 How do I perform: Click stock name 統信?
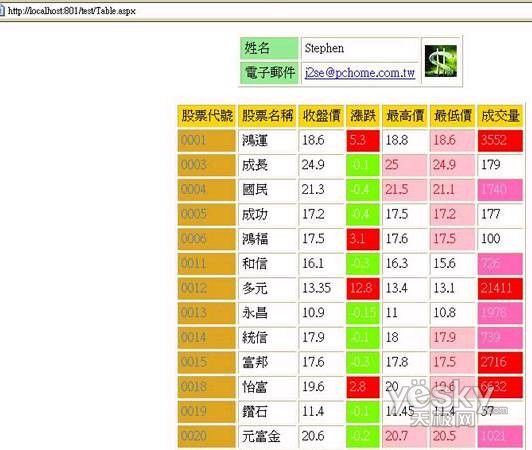click(x=255, y=338)
